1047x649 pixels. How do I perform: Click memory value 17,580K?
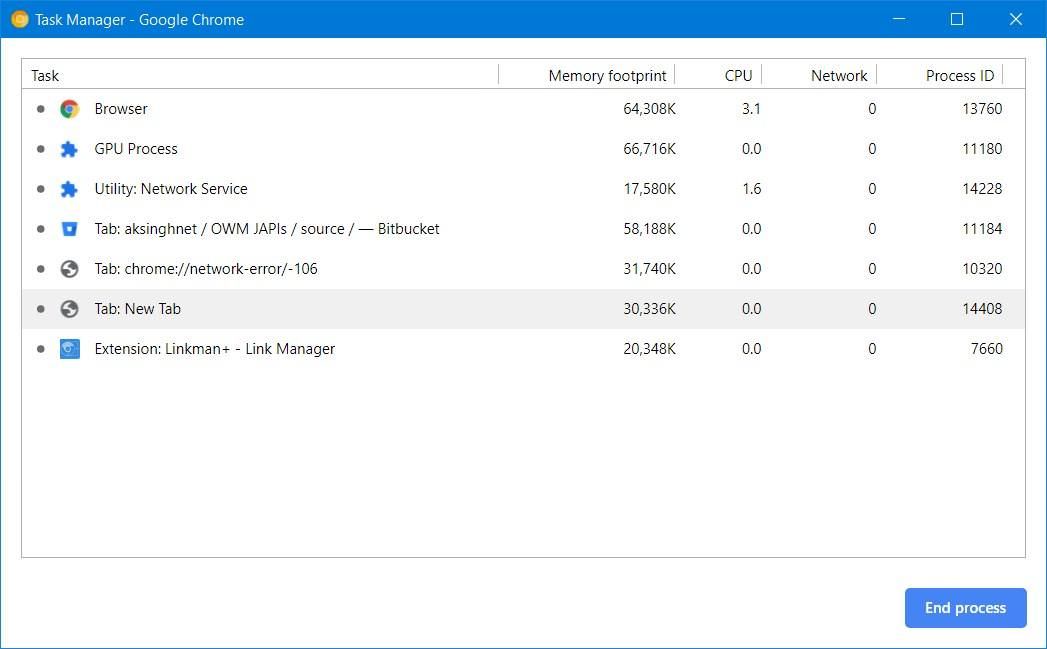click(x=649, y=189)
